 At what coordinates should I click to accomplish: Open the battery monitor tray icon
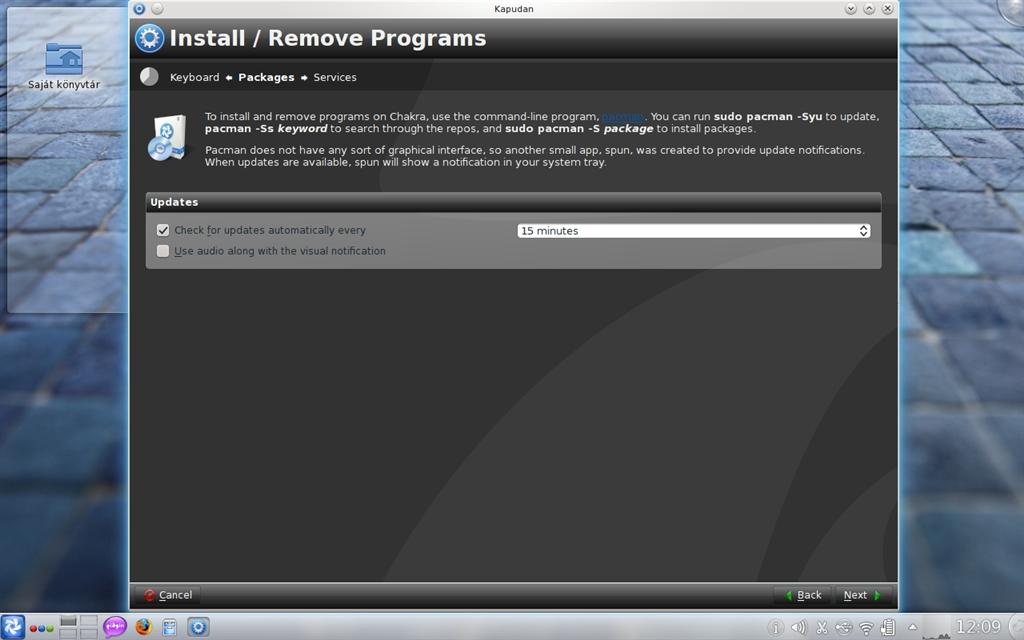pyautogui.click(x=888, y=628)
